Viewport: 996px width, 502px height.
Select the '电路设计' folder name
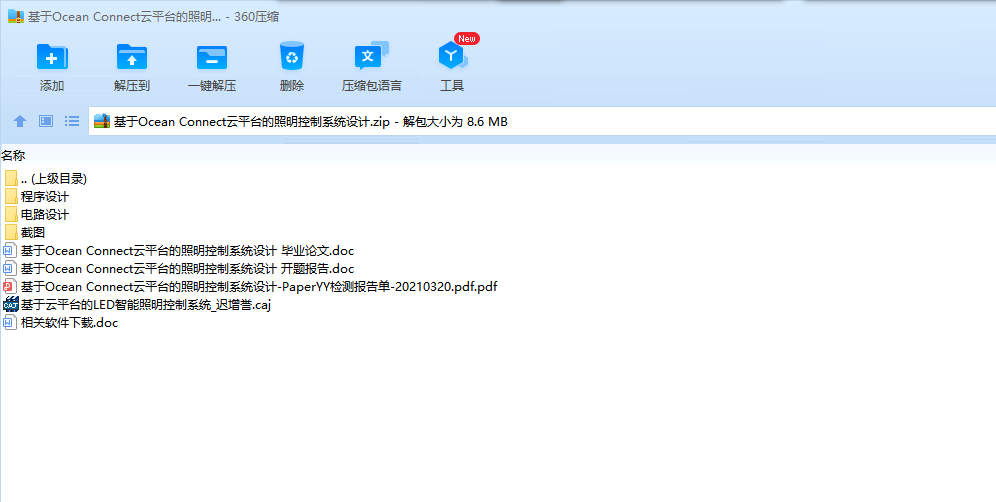click(44, 214)
